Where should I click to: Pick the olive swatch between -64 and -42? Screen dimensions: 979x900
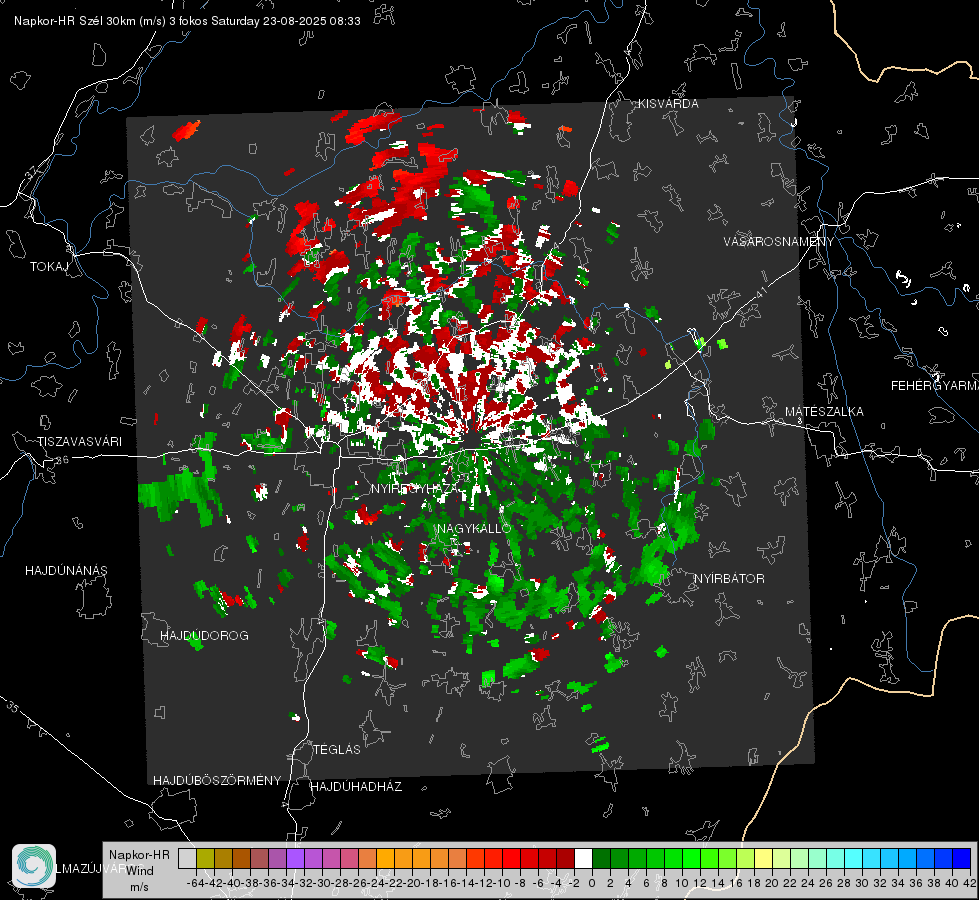pyautogui.click(x=205, y=858)
